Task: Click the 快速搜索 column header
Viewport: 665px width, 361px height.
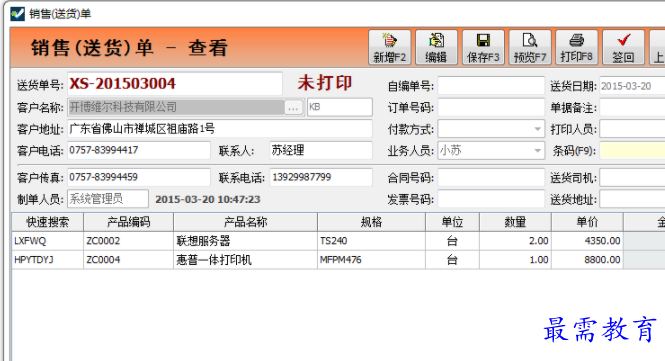Action: [48, 222]
